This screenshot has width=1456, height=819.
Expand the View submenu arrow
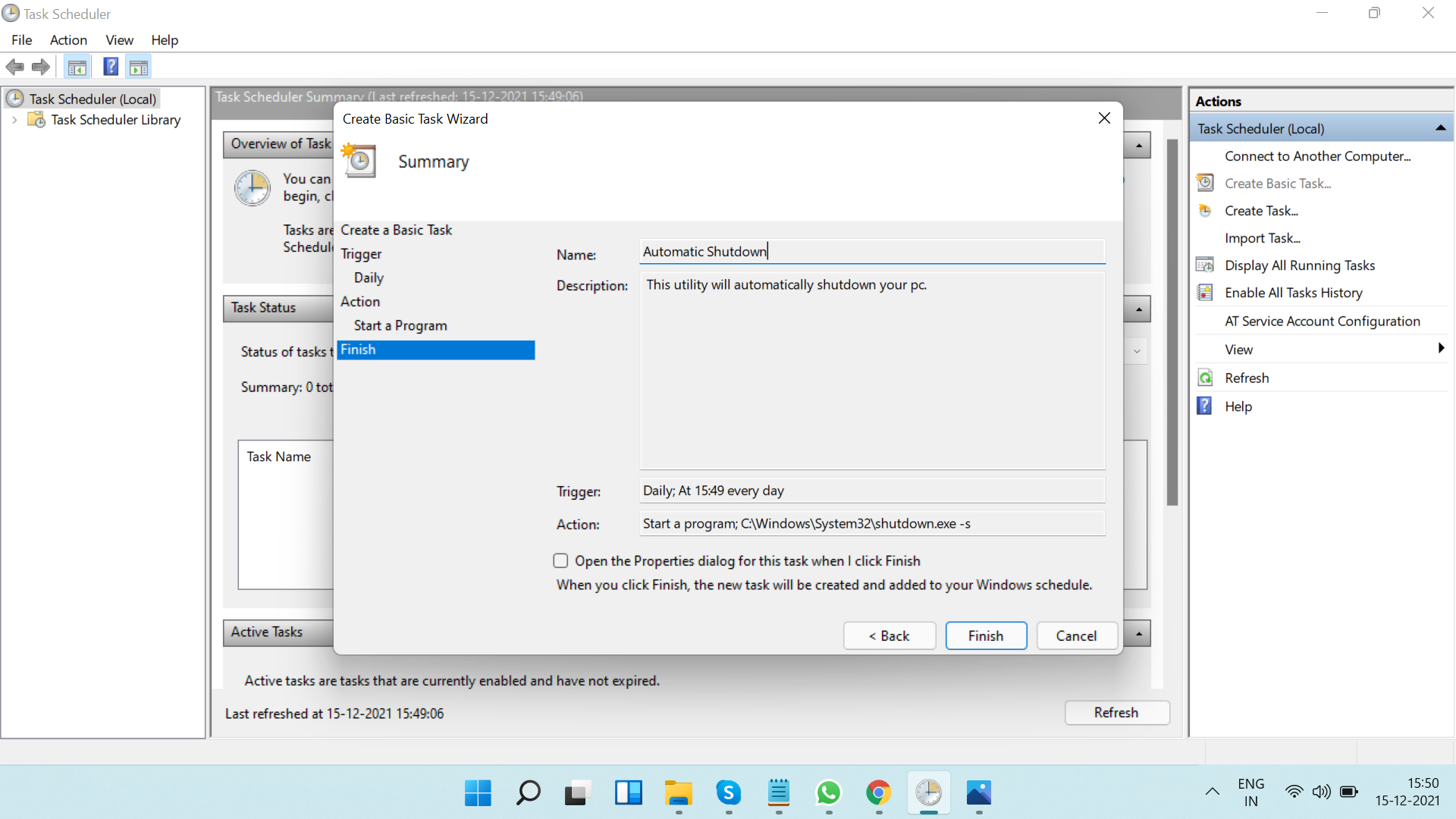1440,349
